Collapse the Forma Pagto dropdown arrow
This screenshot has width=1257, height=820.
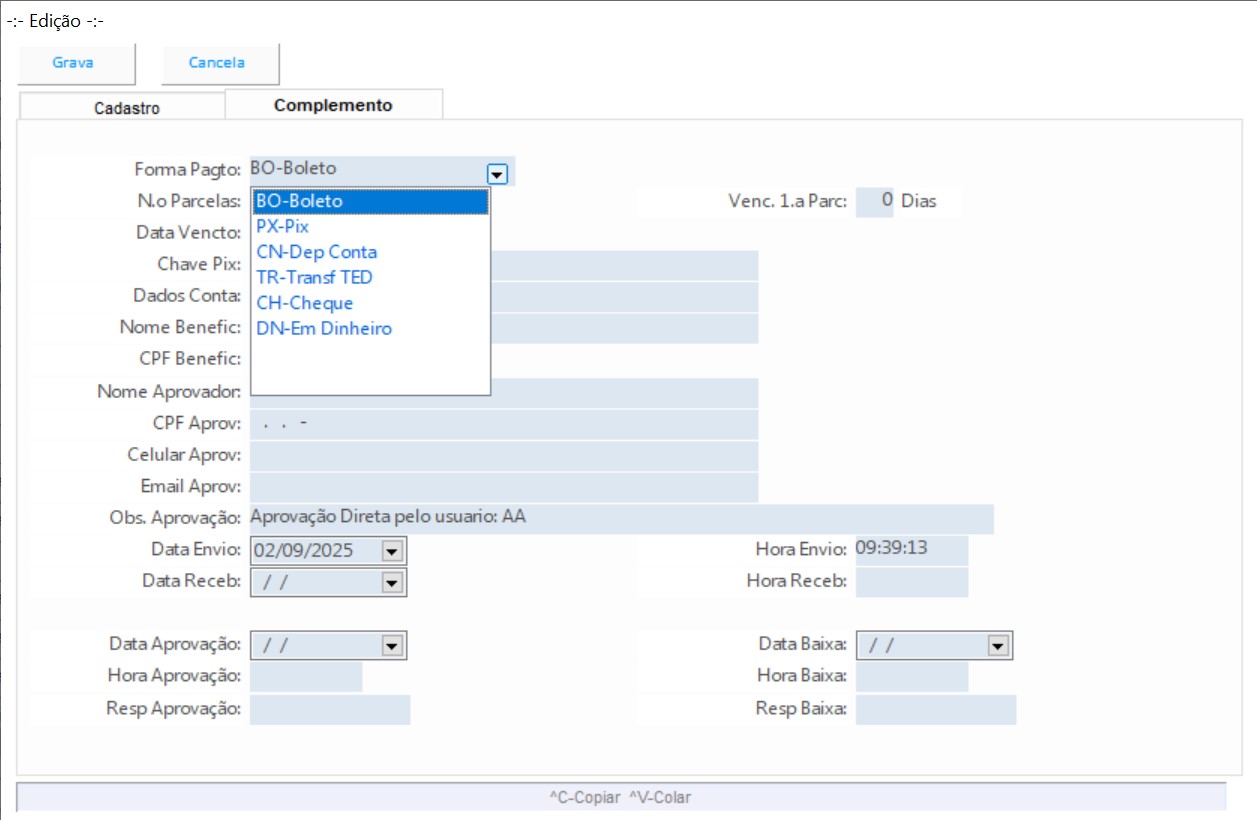pos(497,173)
